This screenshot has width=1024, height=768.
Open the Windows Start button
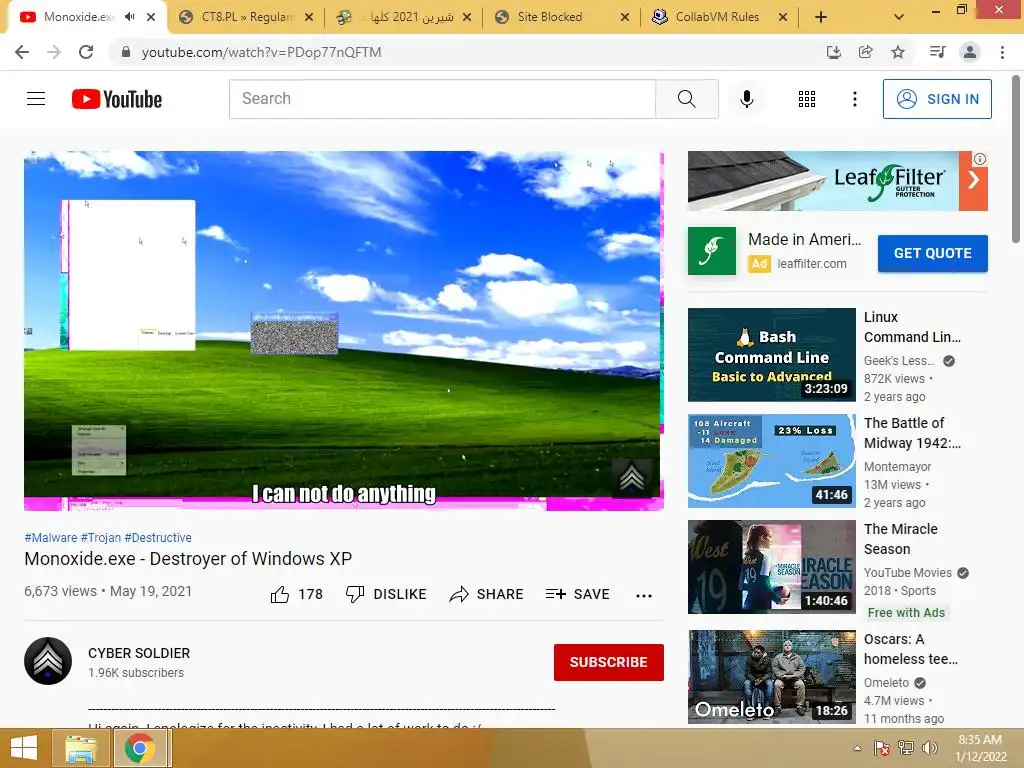click(24, 748)
